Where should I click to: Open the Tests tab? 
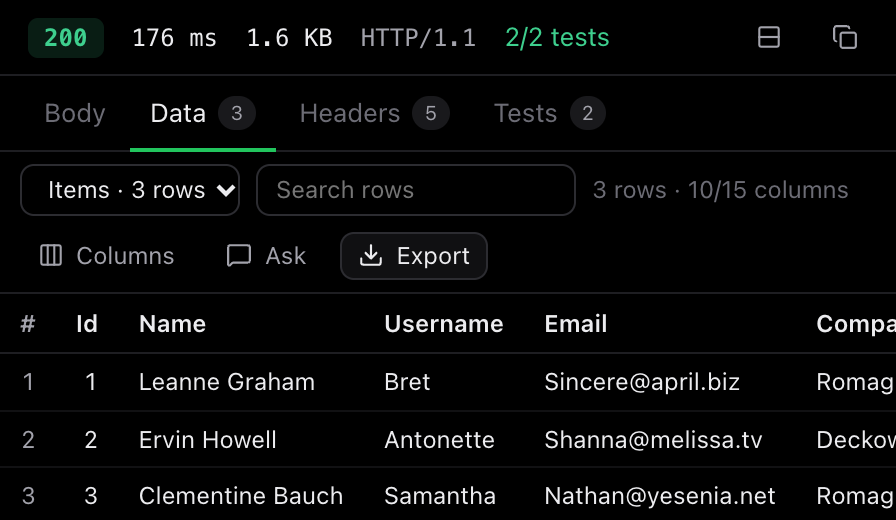coord(549,113)
